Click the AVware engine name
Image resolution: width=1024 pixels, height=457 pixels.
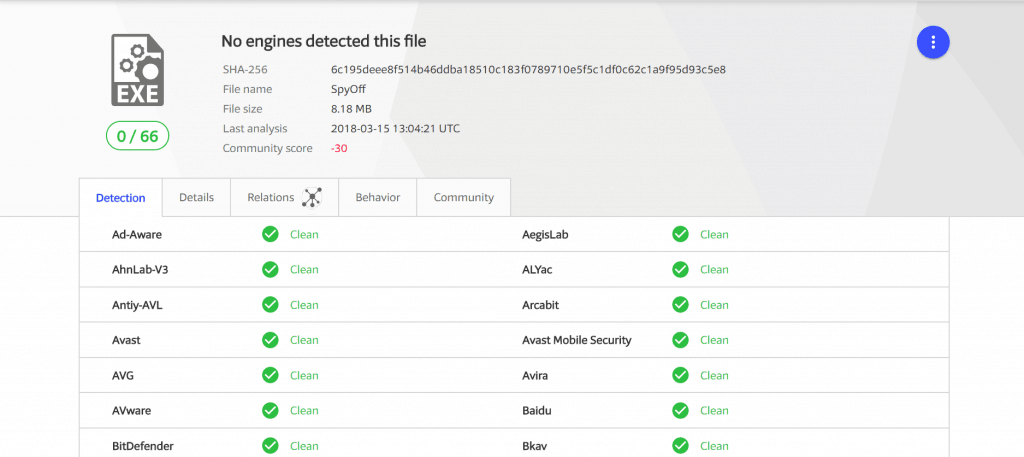click(x=131, y=411)
